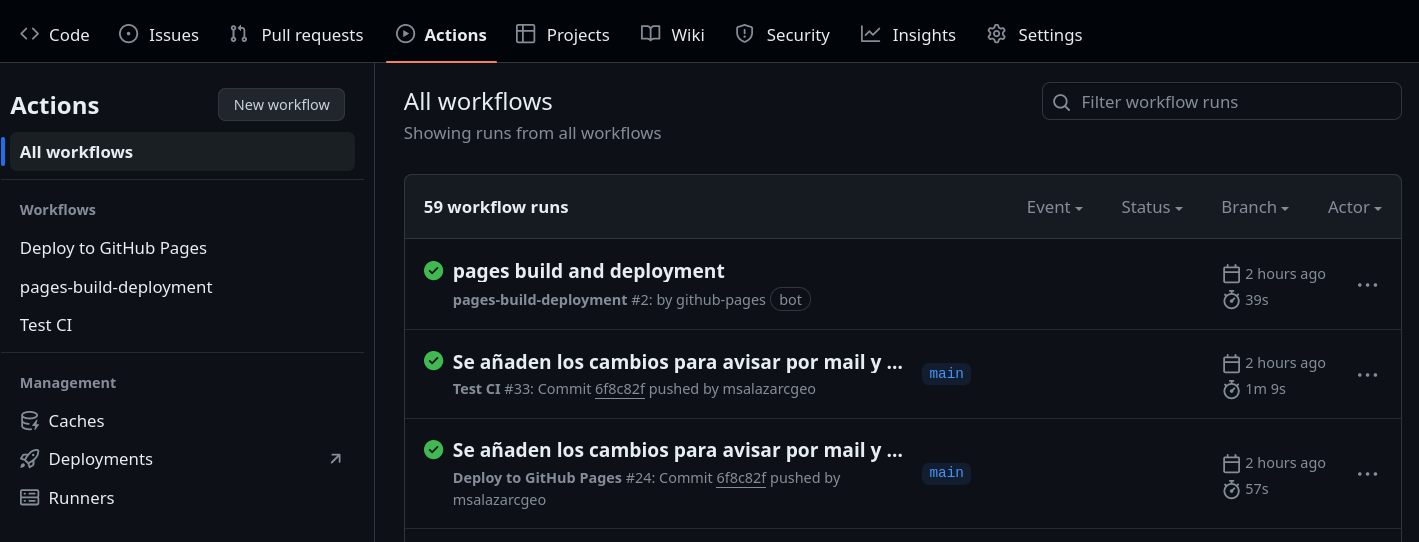Click the Runners server icon
Image resolution: width=1419 pixels, height=542 pixels.
click(30, 498)
